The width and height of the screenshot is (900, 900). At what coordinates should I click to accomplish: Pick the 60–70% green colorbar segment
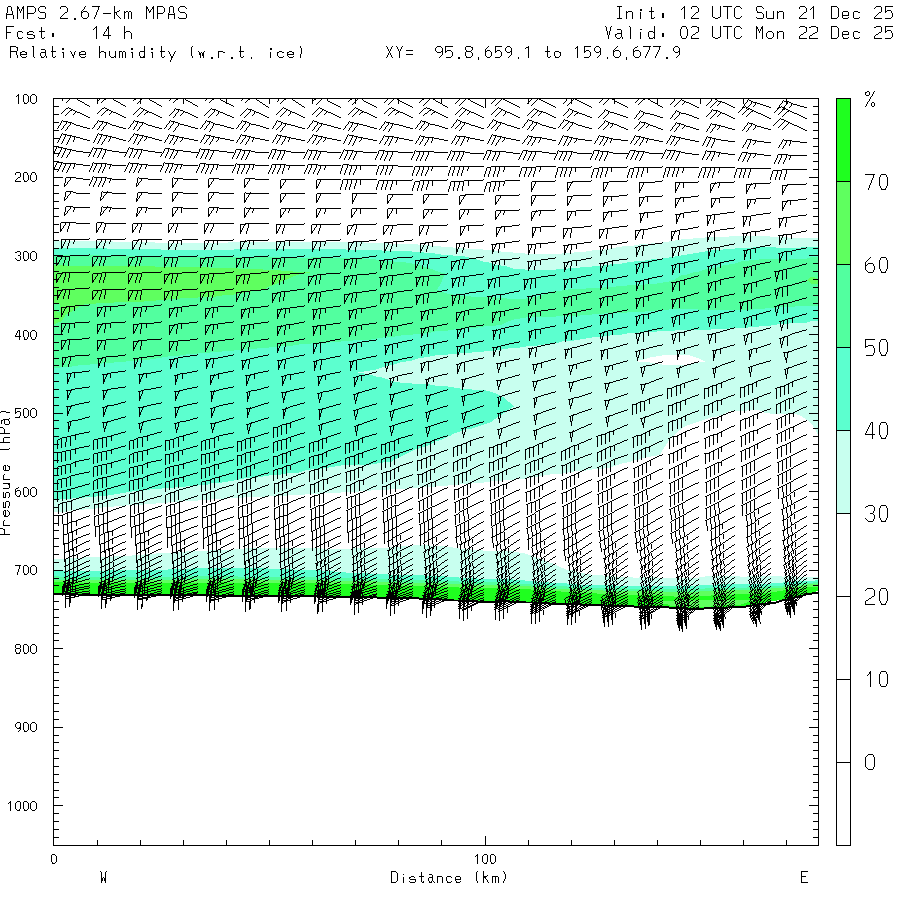[843, 223]
